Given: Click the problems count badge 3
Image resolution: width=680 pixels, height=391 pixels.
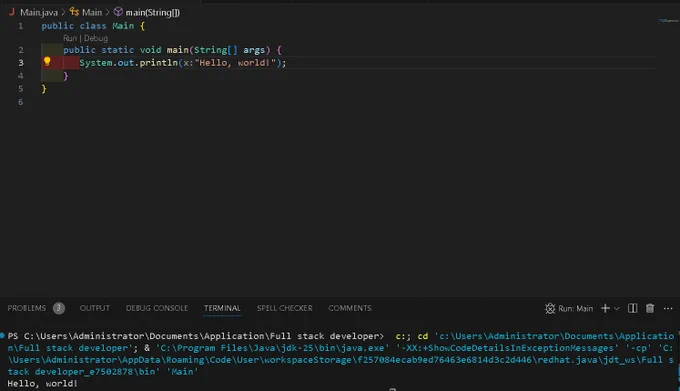Looking at the screenshot, I should (59, 308).
